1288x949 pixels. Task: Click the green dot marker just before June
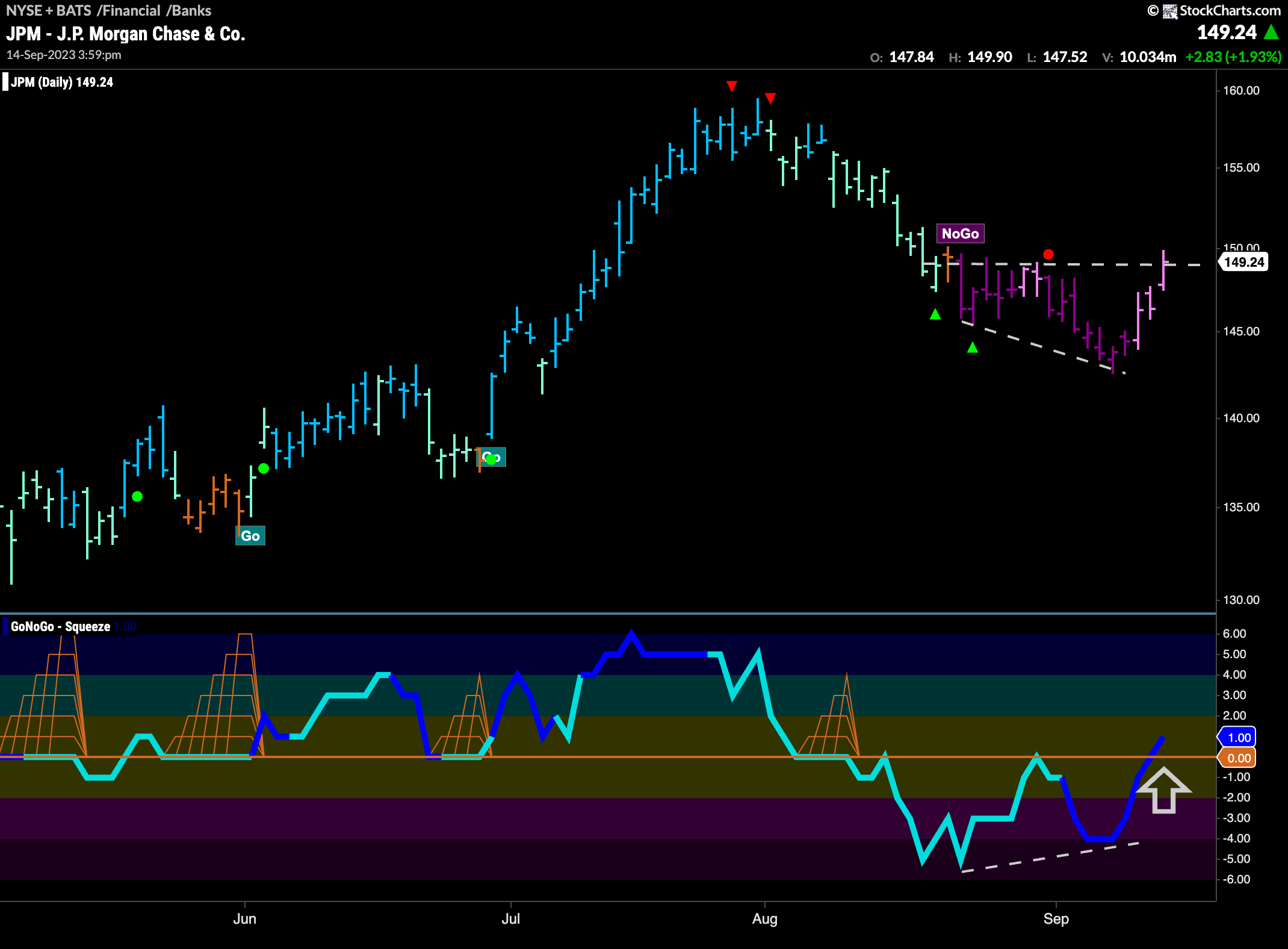point(264,468)
